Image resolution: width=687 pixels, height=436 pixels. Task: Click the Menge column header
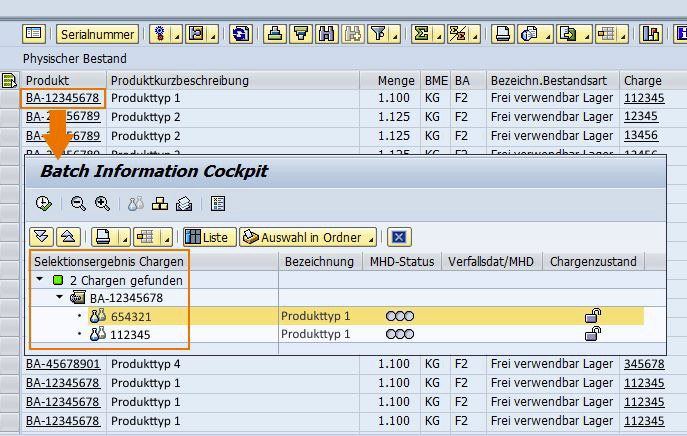coord(395,80)
